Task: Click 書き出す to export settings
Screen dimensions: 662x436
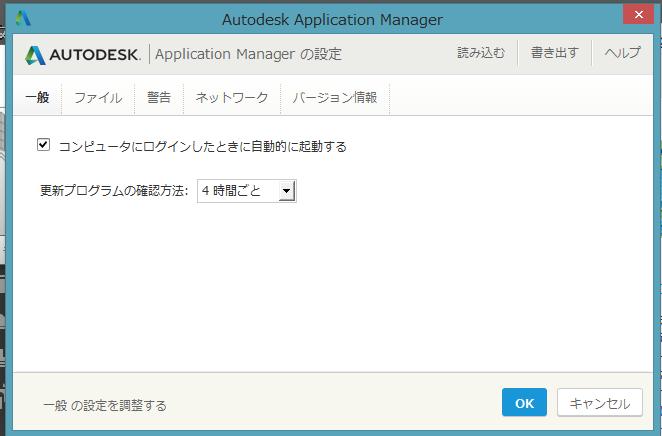Action: [554, 53]
